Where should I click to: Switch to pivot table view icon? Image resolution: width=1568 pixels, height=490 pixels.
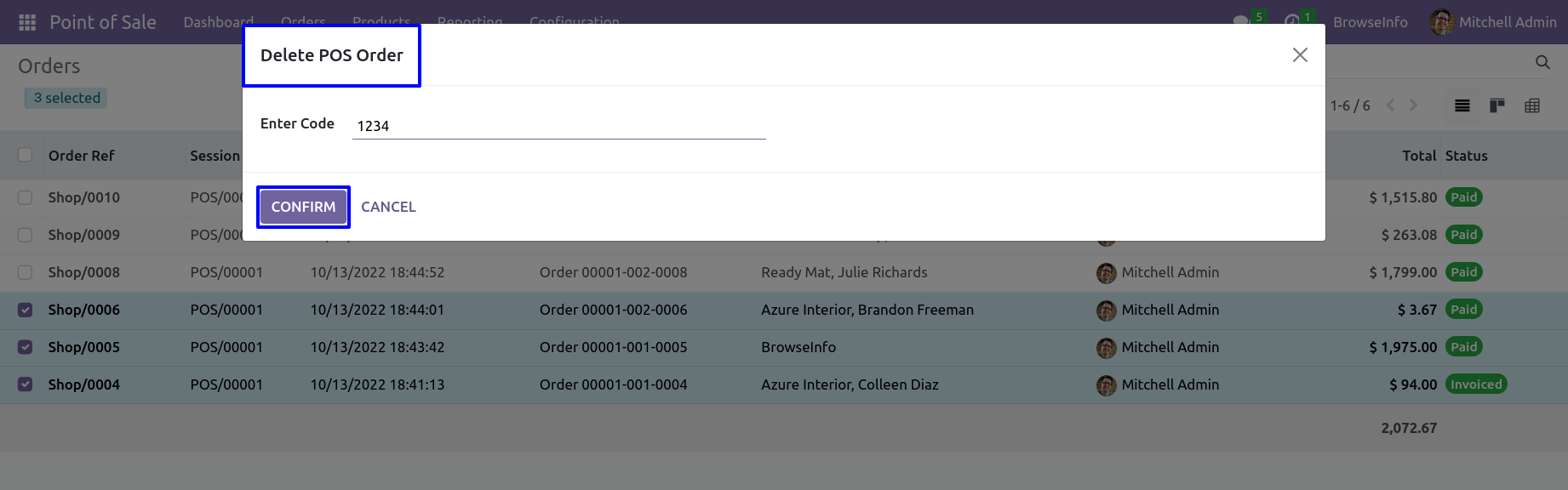pyautogui.click(x=1532, y=105)
